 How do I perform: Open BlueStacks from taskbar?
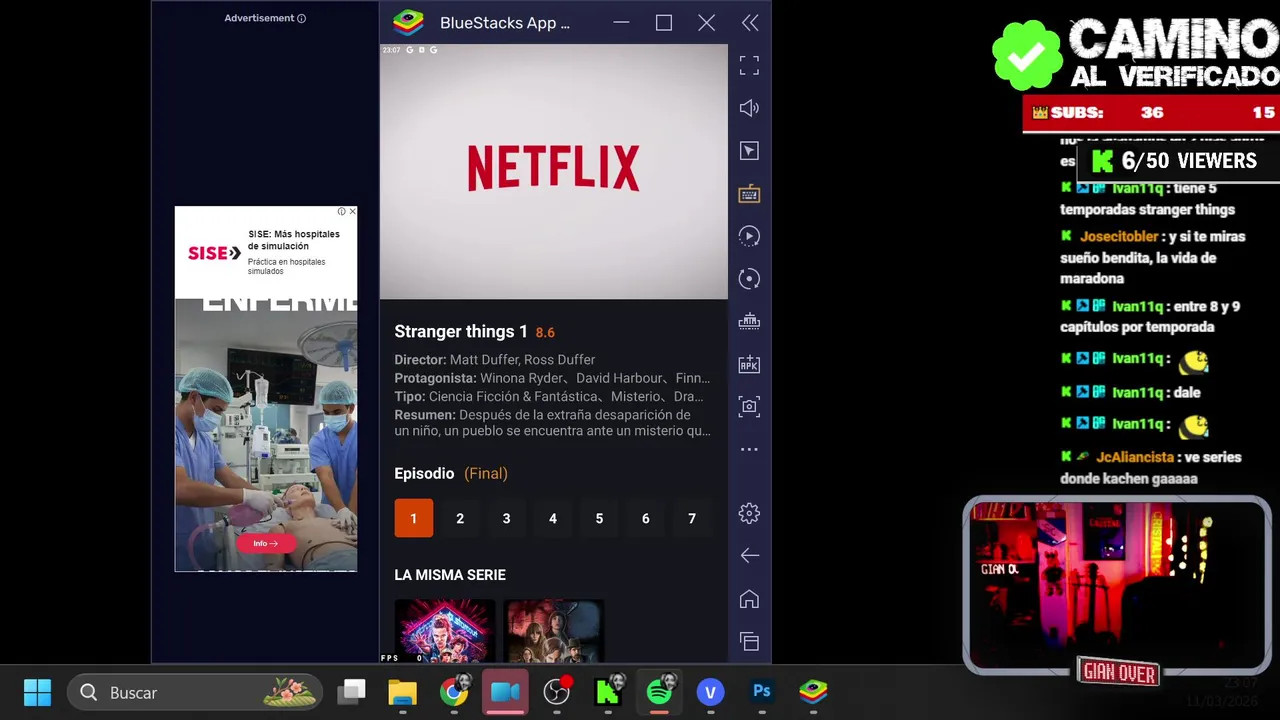(x=813, y=692)
